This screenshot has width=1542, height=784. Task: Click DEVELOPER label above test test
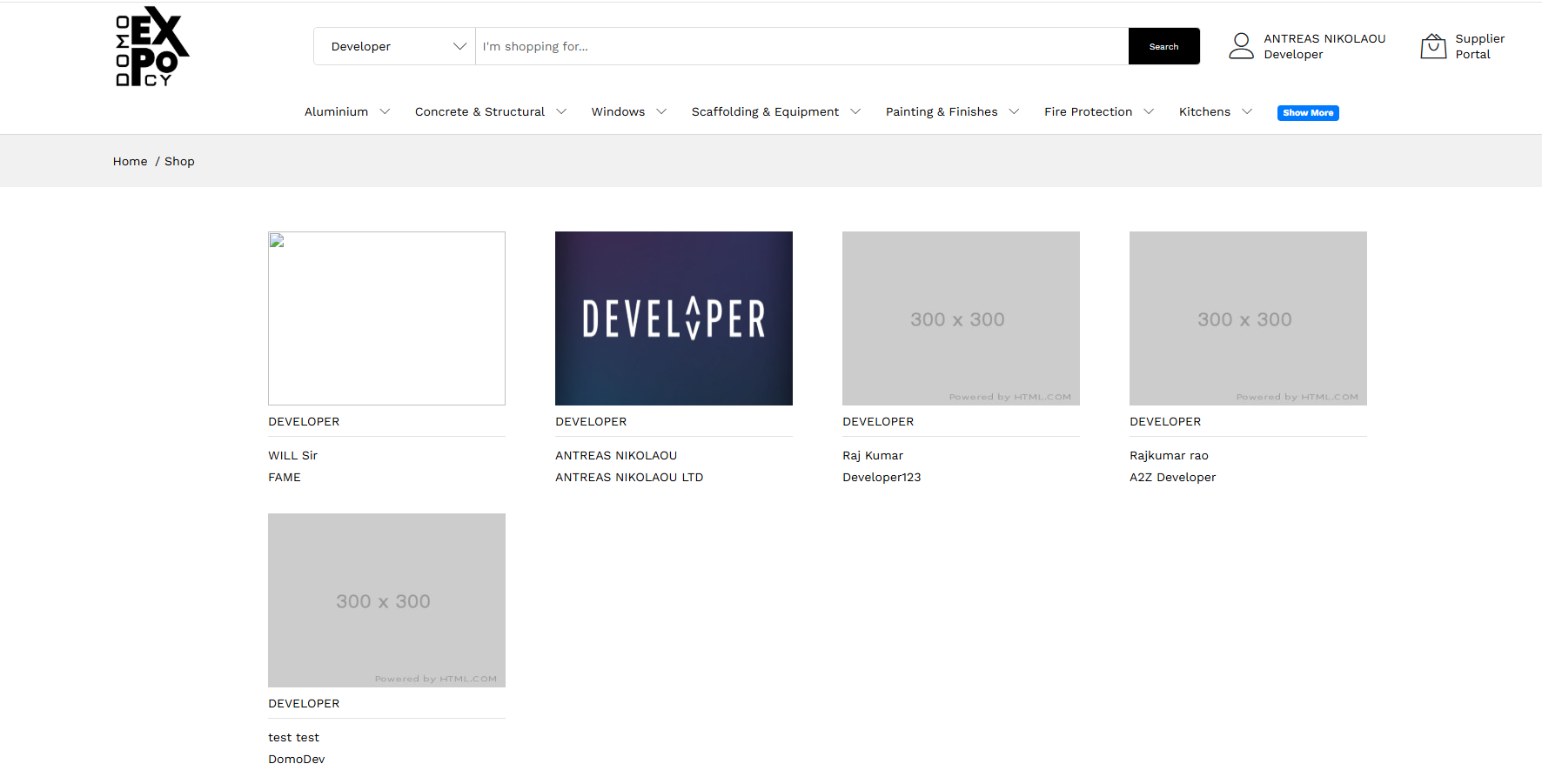[304, 703]
